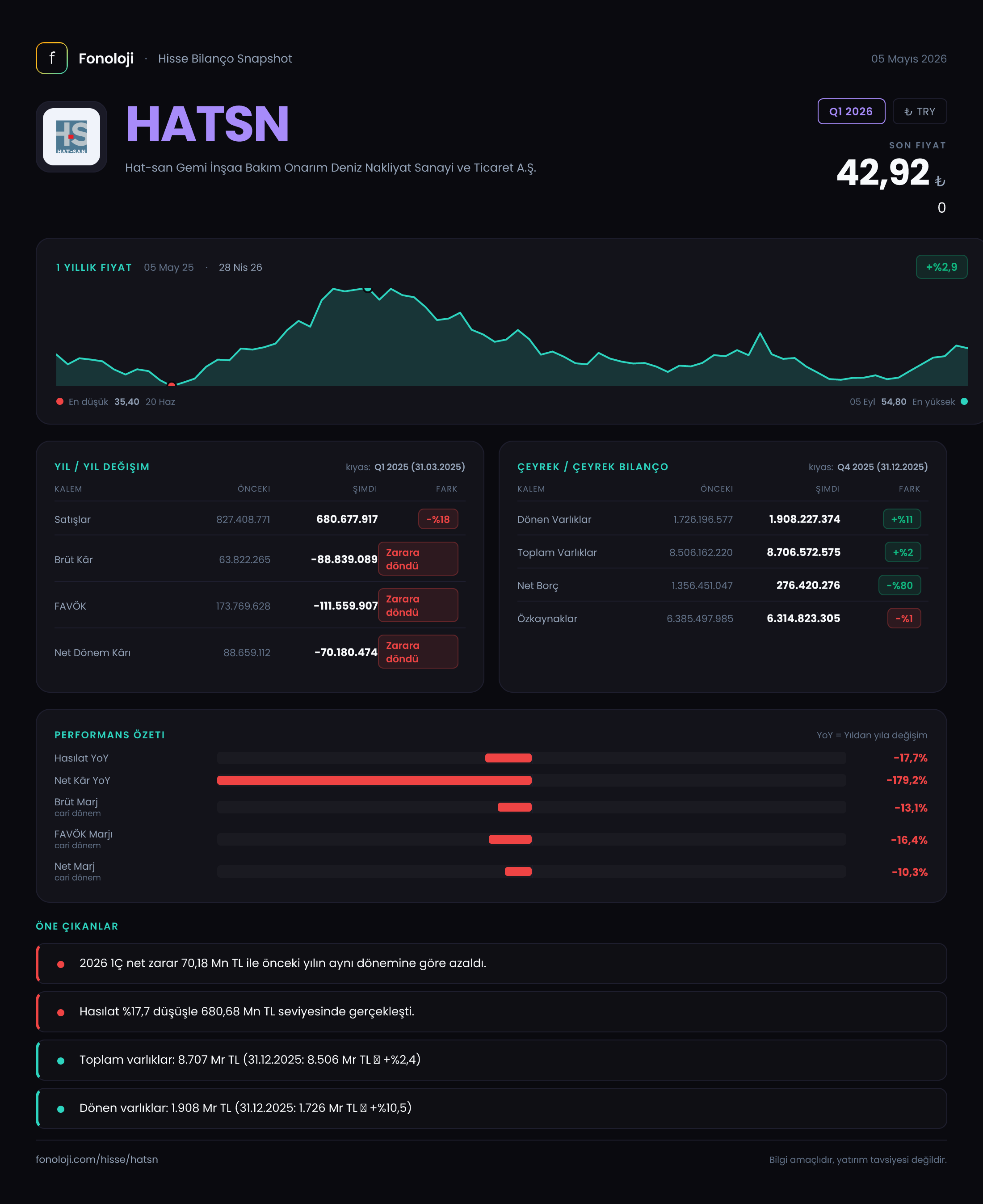Click the FAVÖK Marjı red bar
Screen dimensions: 983x1204
tap(510, 839)
